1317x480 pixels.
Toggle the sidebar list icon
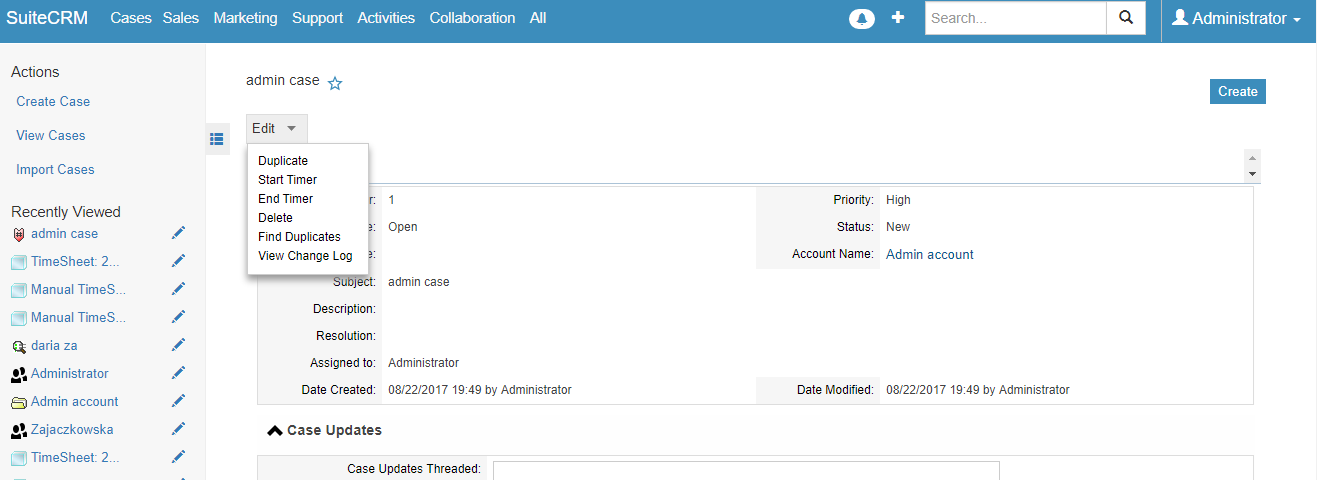point(217,140)
